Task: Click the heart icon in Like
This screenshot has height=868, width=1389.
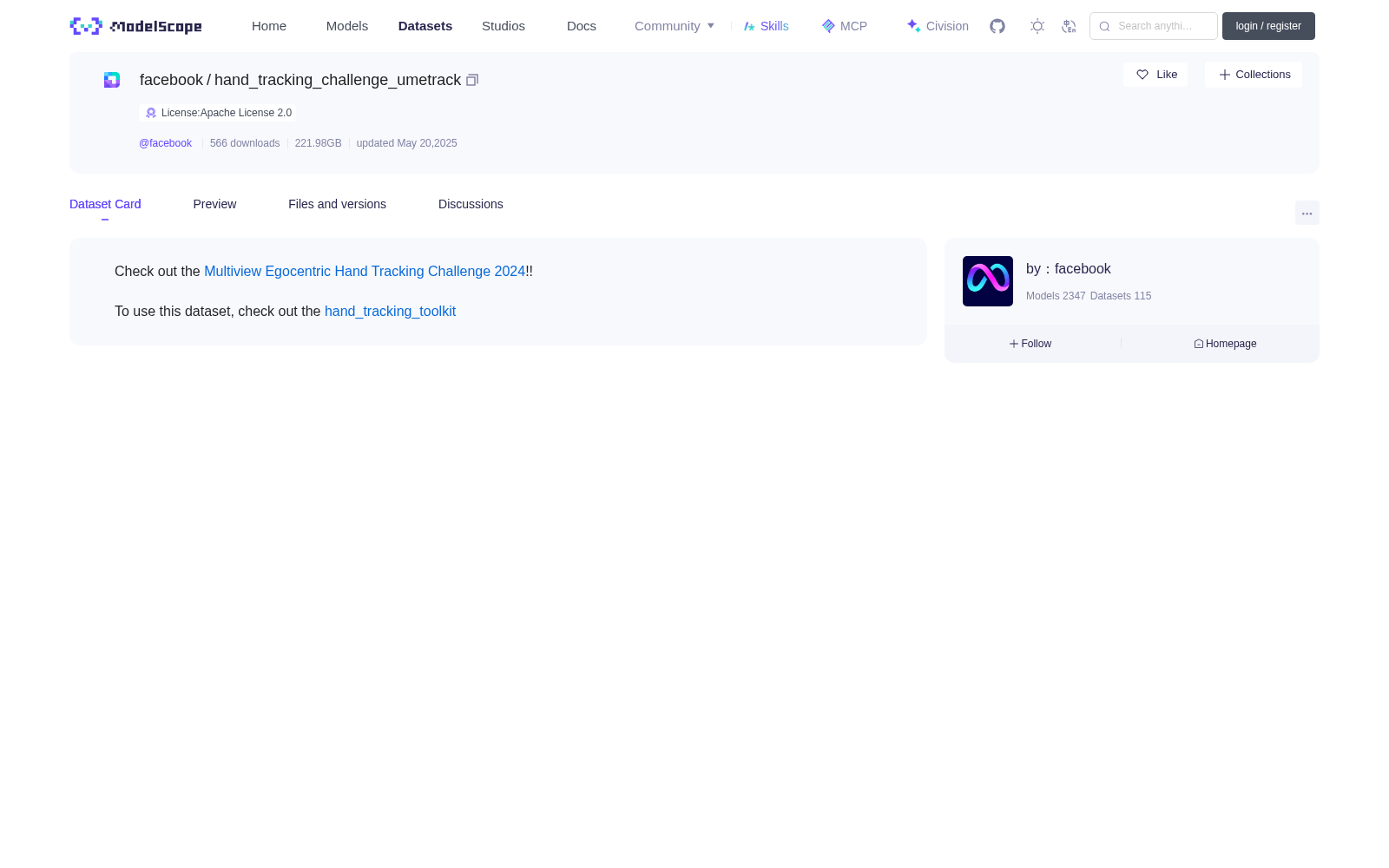Action: click(1142, 75)
